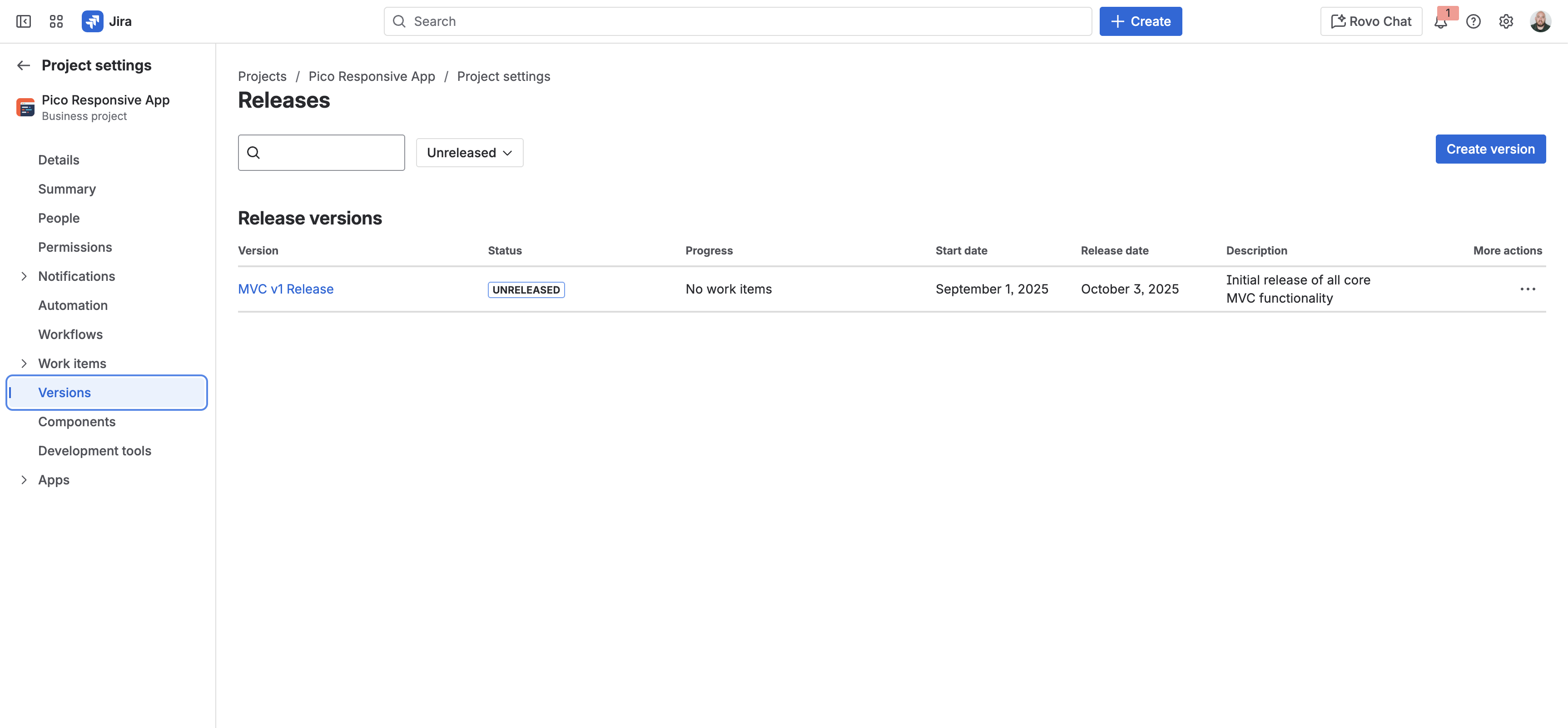
Task: Open Rovo Chat
Action: (x=1371, y=21)
